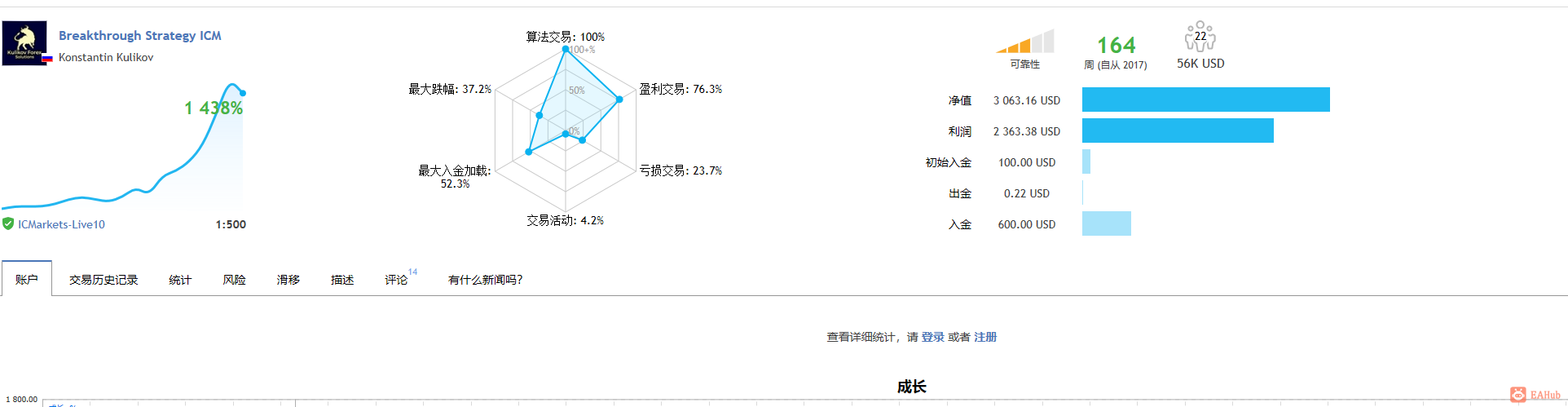
Task: Open ICMarkets-Live10 server link
Action: tap(61, 224)
